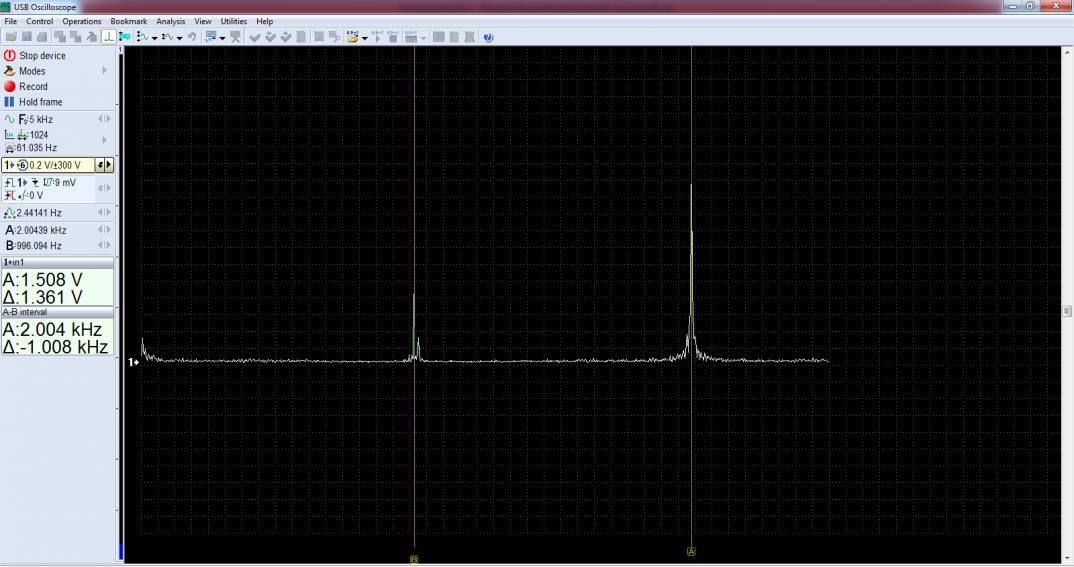Adjust the trigger level 9 mV arrows
The height and width of the screenshot is (567, 1074).
click(x=104, y=188)
